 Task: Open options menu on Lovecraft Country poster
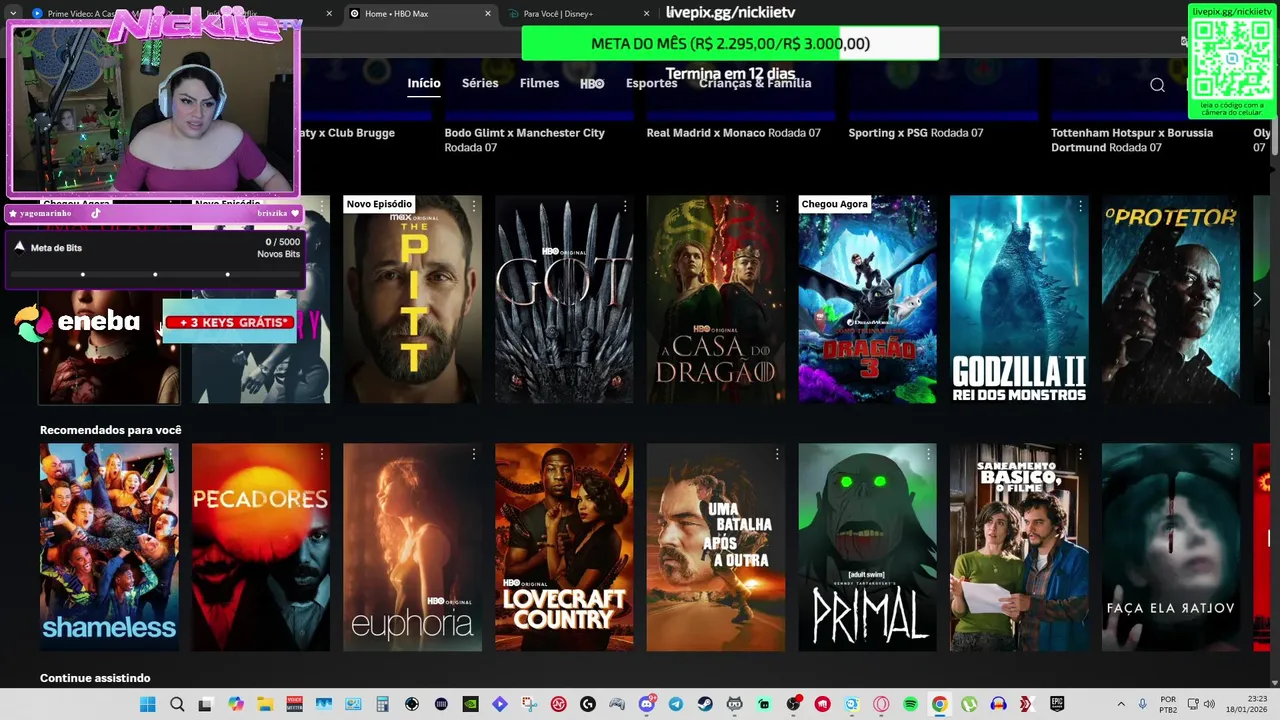tap(625, 454)
